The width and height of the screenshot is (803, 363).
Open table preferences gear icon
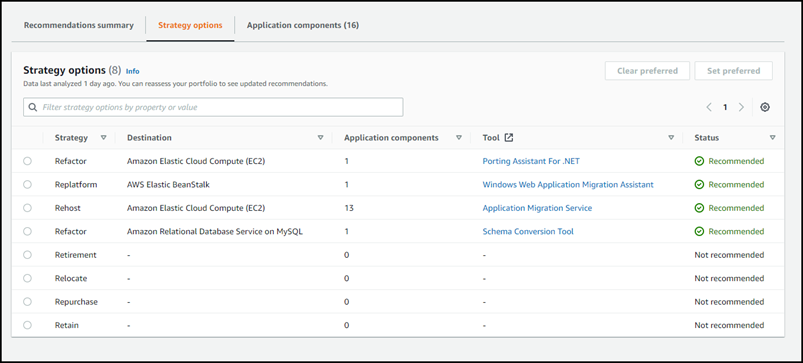(765, 108)
